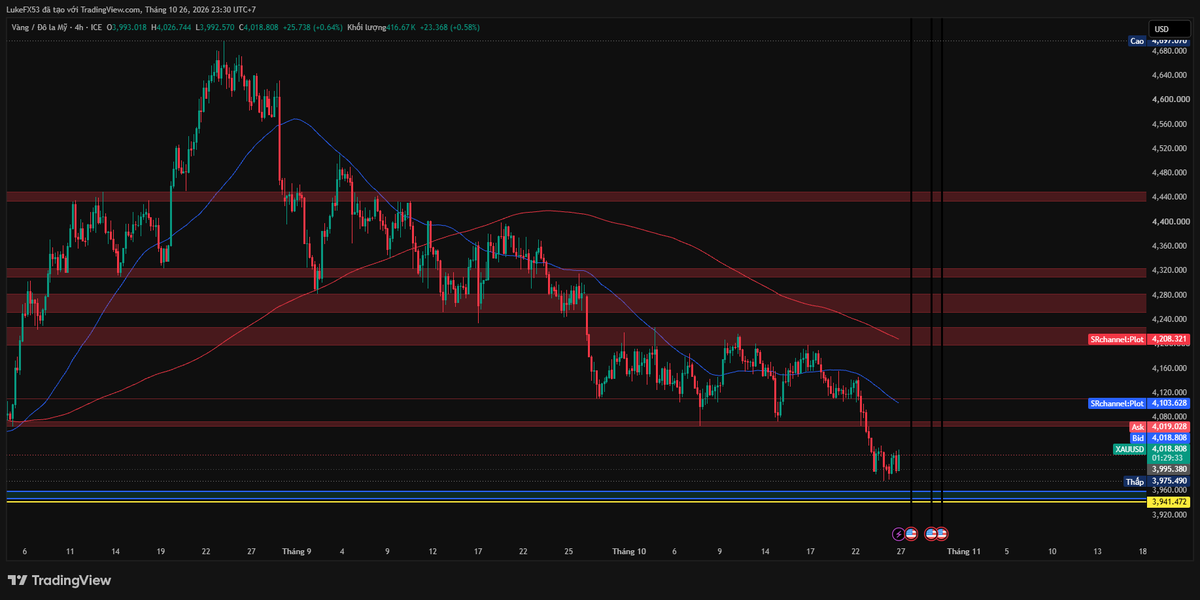The width and height of the screenshot is (1200, 600).
Task: Click the gray 3,995.380 price label
Action: [1169, 469]
